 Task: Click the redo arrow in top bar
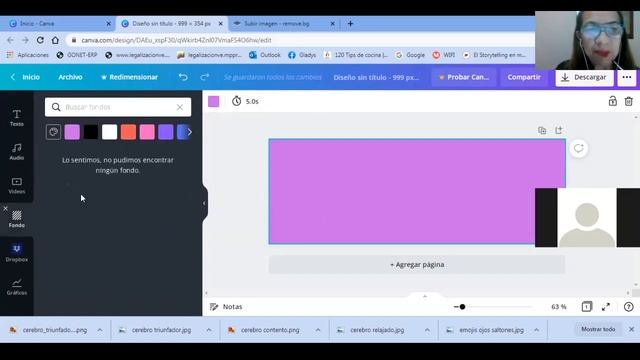205,77
